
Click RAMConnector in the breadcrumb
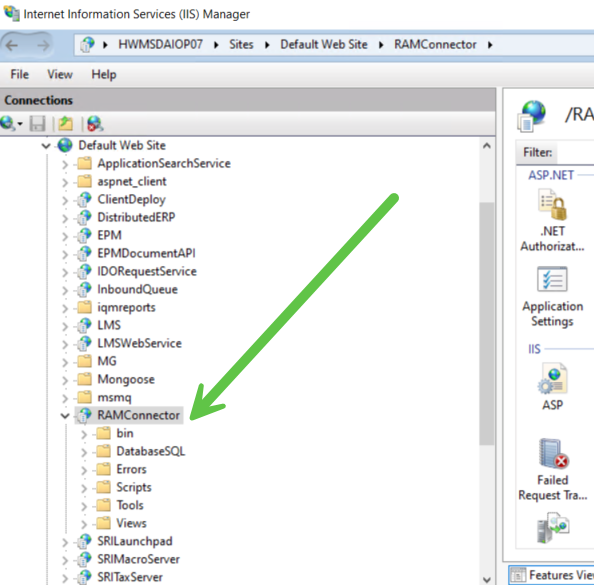click(x=435, y=44)
